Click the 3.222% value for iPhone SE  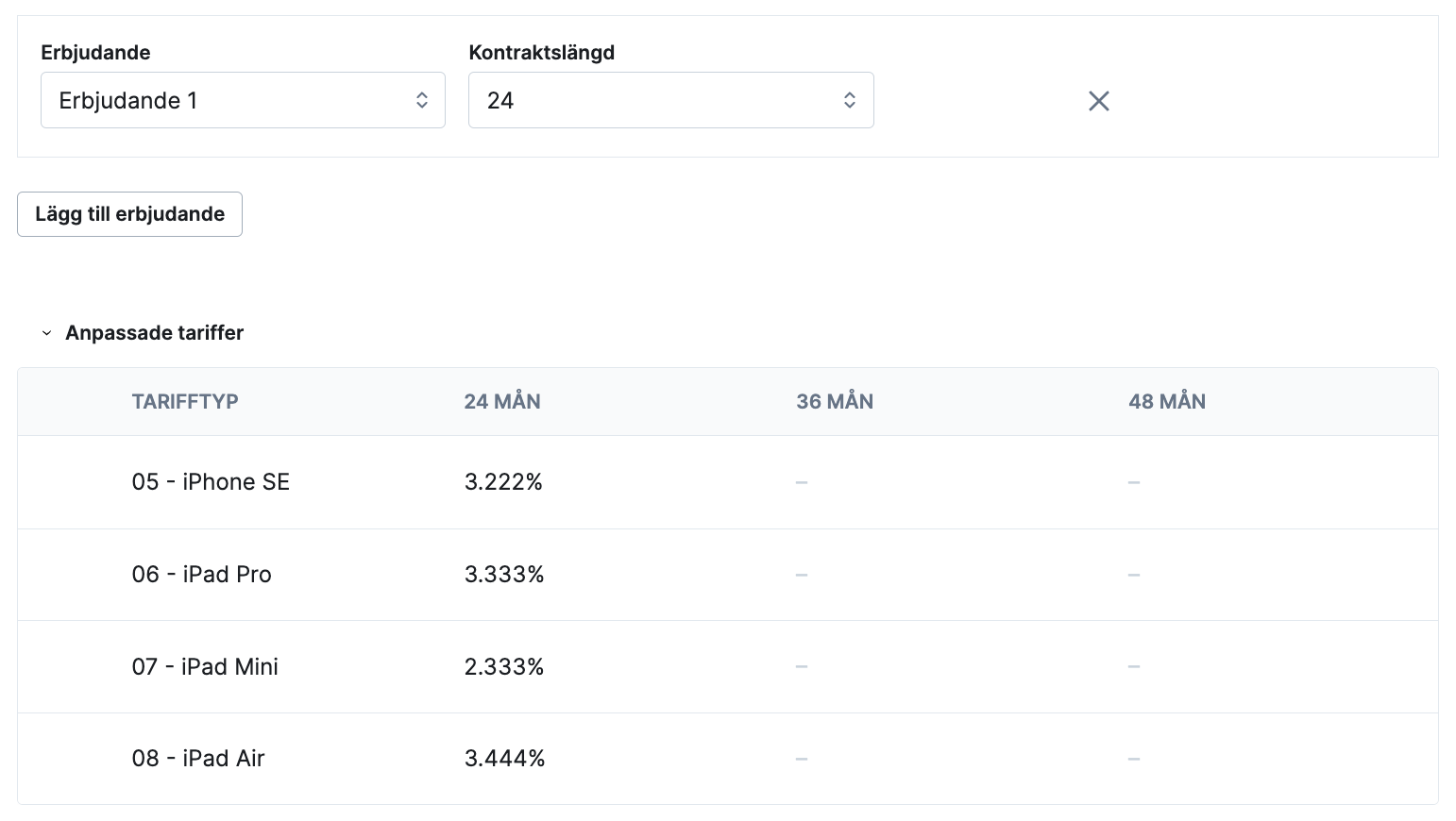pos(503,482)
